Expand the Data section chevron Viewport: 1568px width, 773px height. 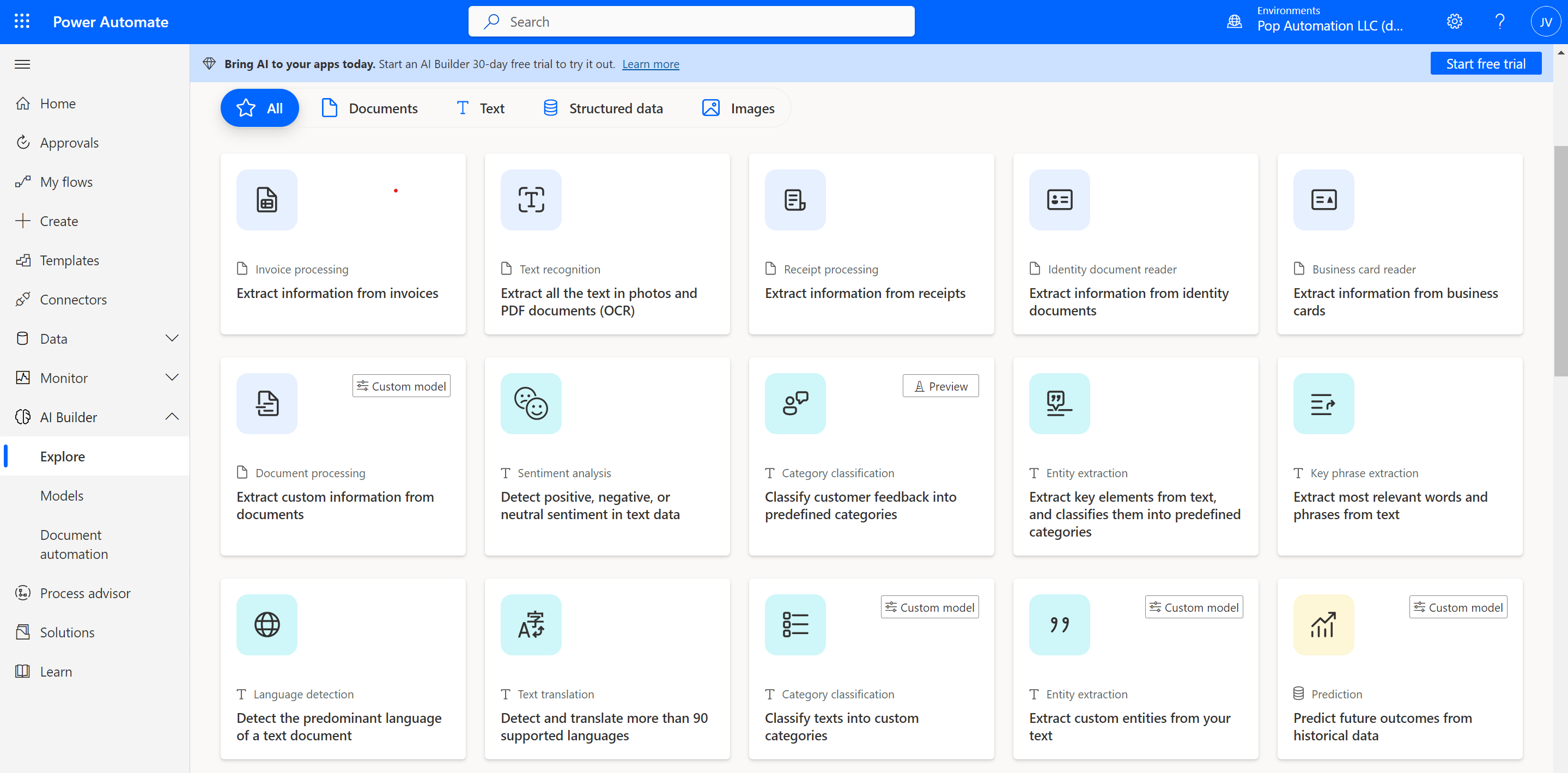(172, 338)
